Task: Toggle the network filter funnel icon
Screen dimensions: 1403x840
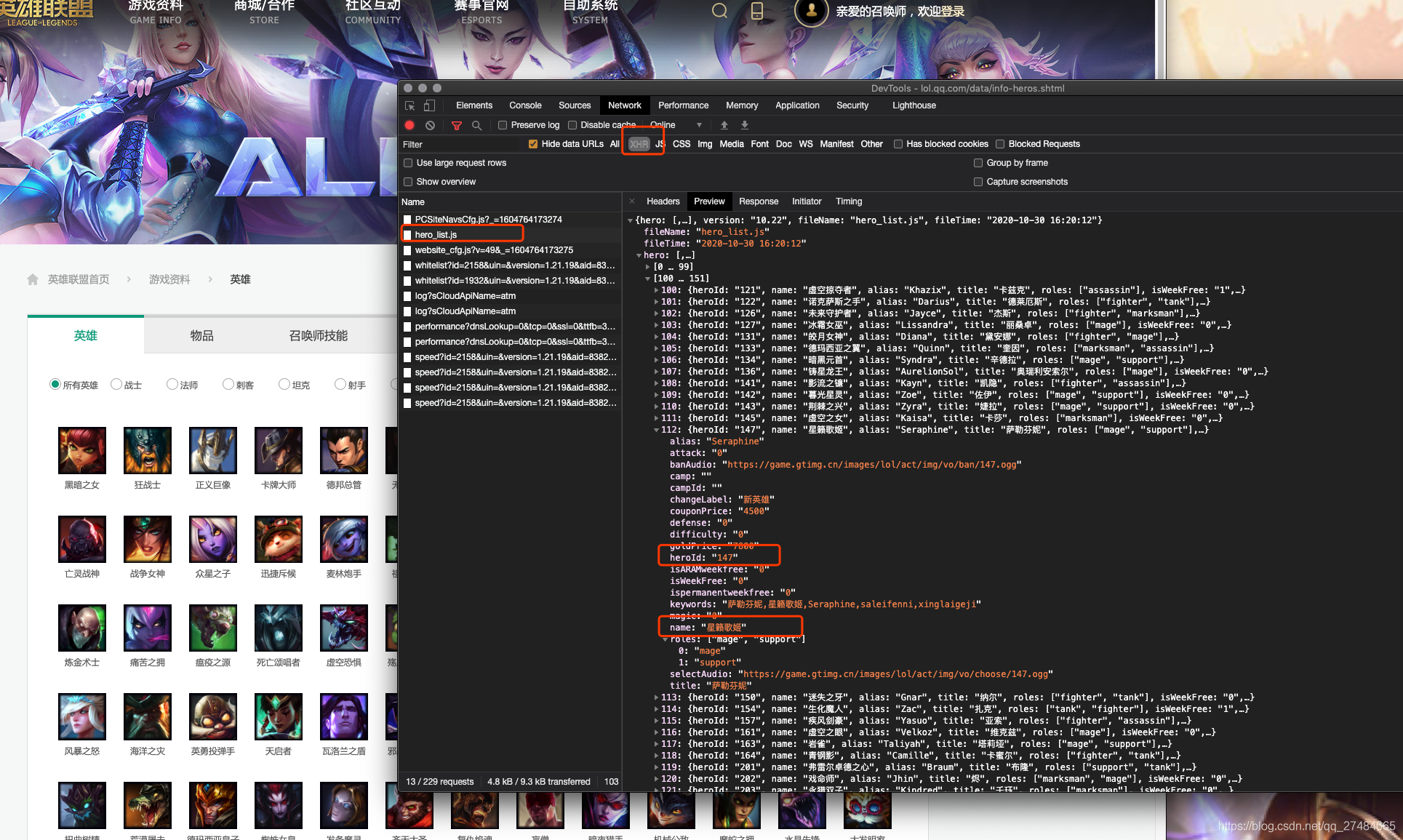Action: 457,125
